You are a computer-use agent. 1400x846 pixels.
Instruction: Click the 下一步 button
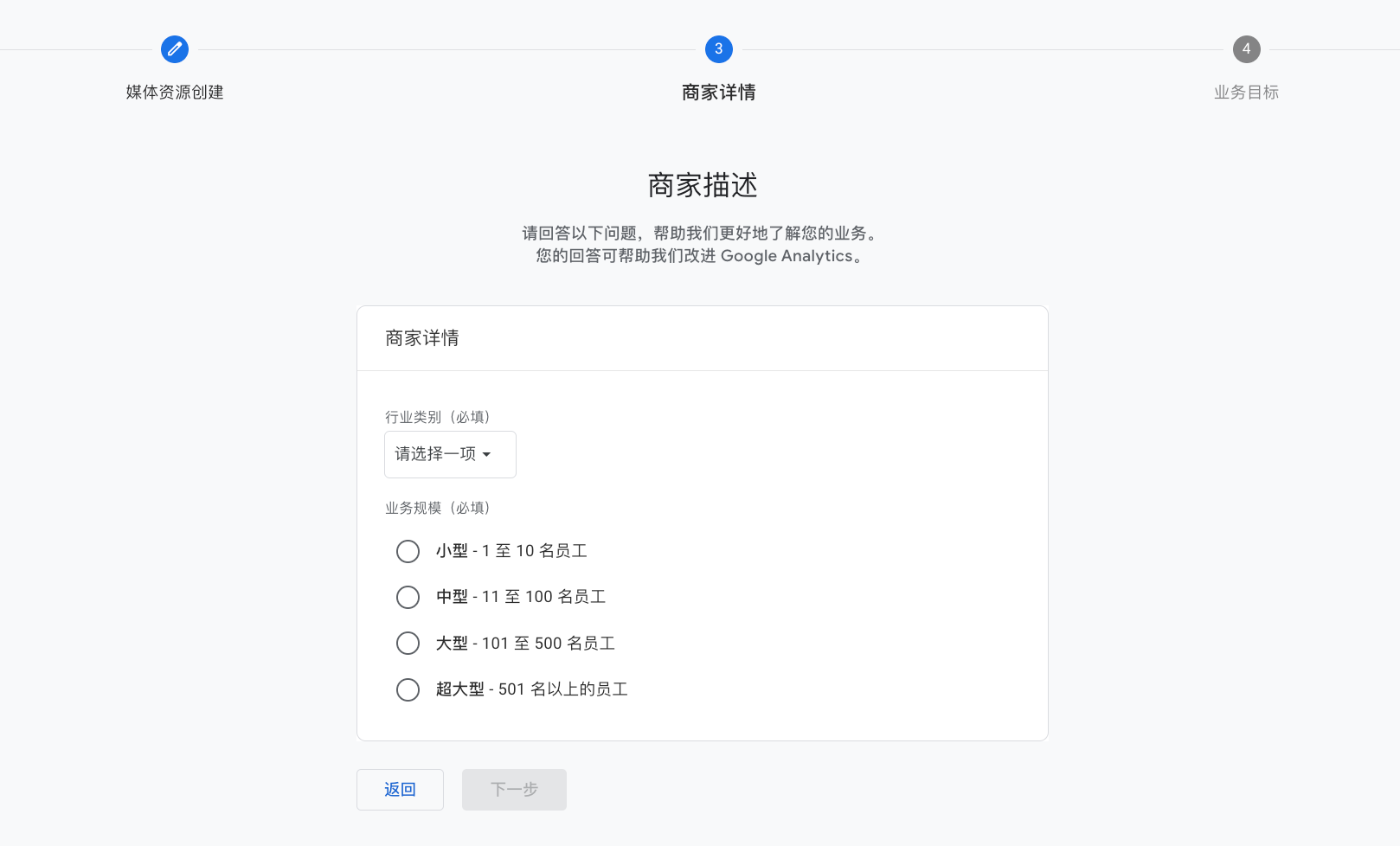tap(514, 789)
